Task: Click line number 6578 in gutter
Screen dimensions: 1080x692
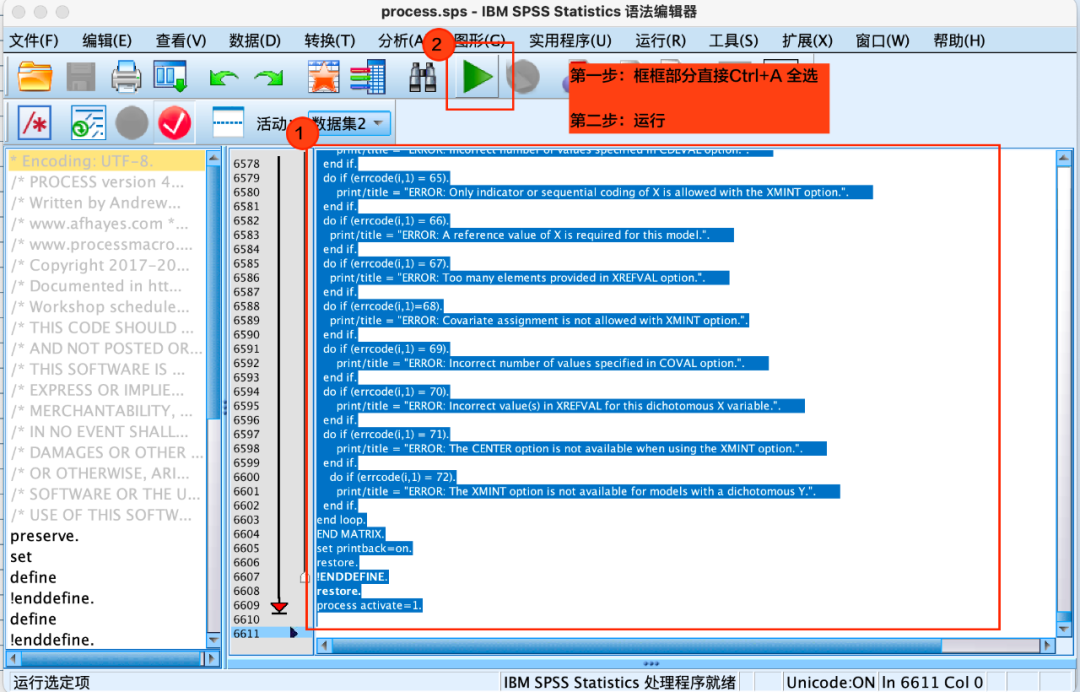Action: [x=246, y=164]
